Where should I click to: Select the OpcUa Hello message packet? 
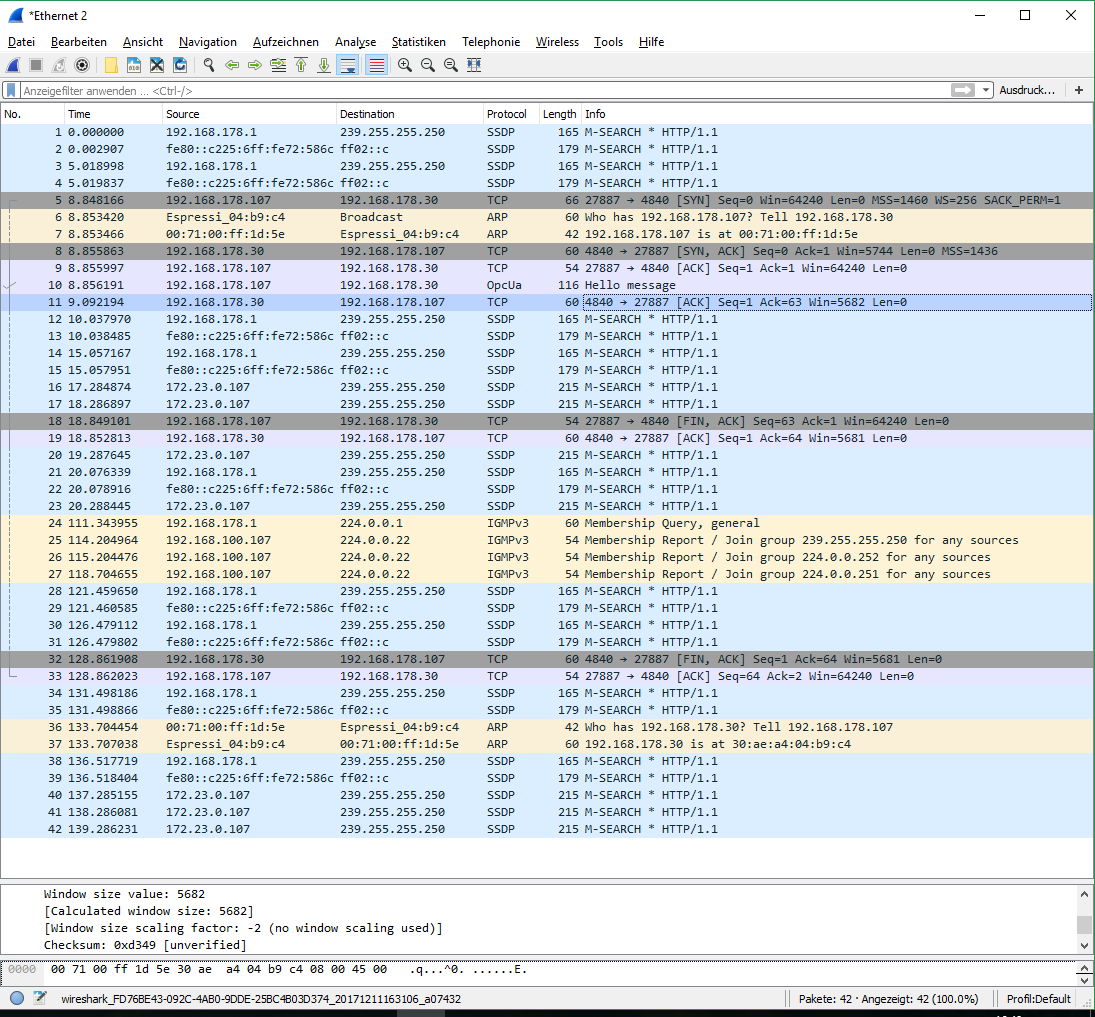pyautogui.click(x=400, y=285)
